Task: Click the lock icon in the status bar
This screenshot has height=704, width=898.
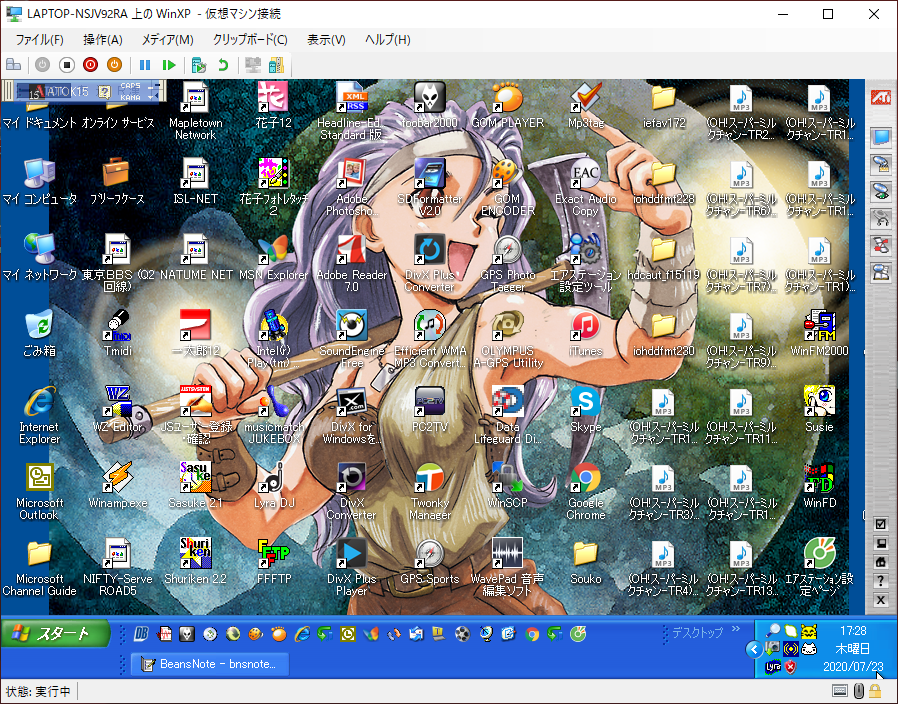Action: (875, 691)
